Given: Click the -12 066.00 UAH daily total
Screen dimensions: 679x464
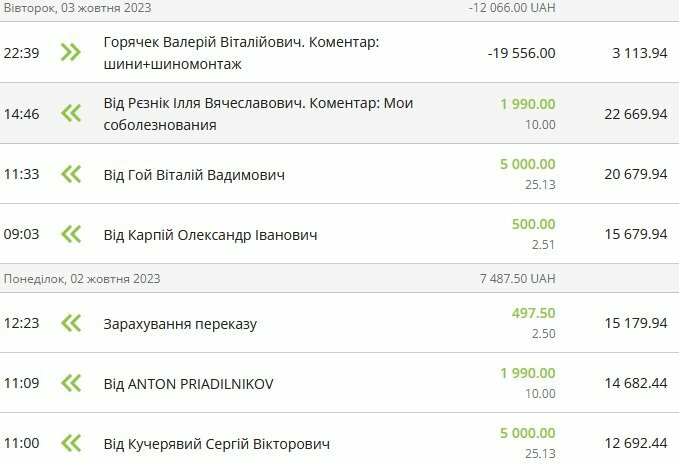Looking at the screenshot, I should click(512, 7).
